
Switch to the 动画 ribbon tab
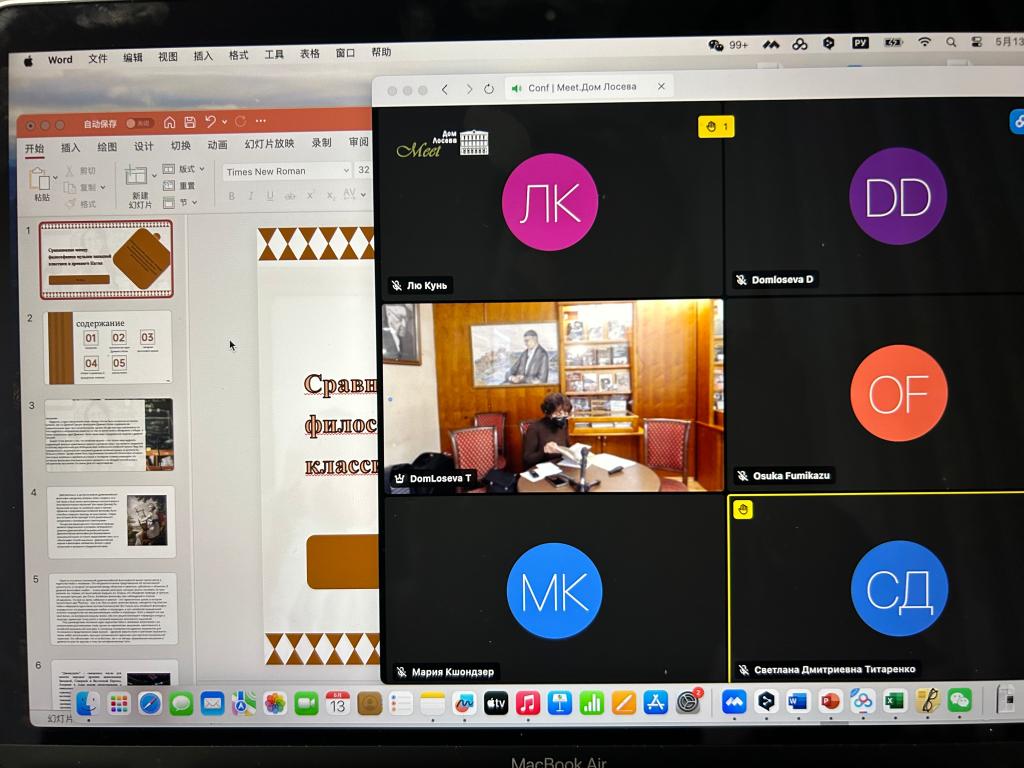(217, 145)
